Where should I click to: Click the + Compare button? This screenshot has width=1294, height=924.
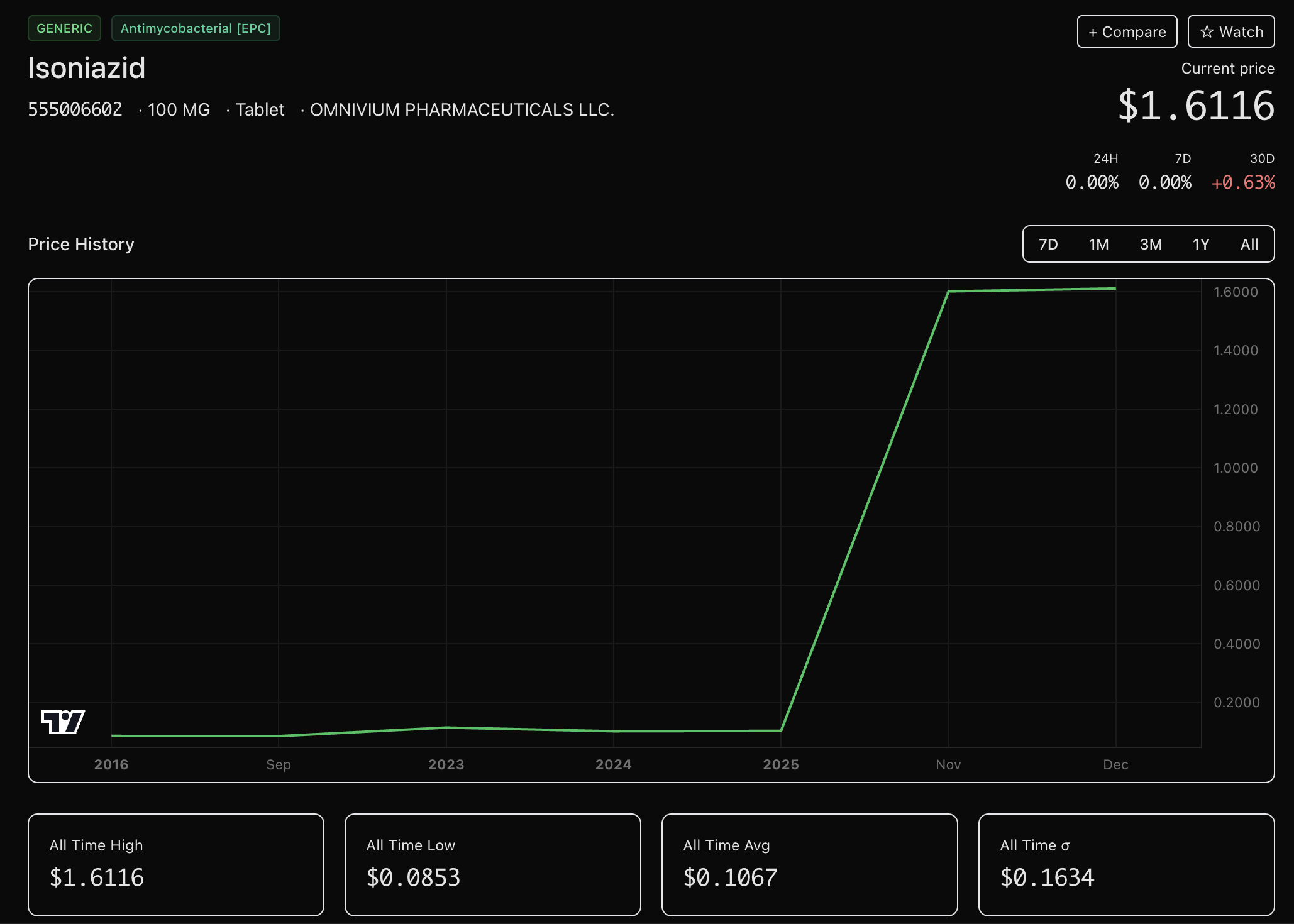click(x=1127, y=31)
